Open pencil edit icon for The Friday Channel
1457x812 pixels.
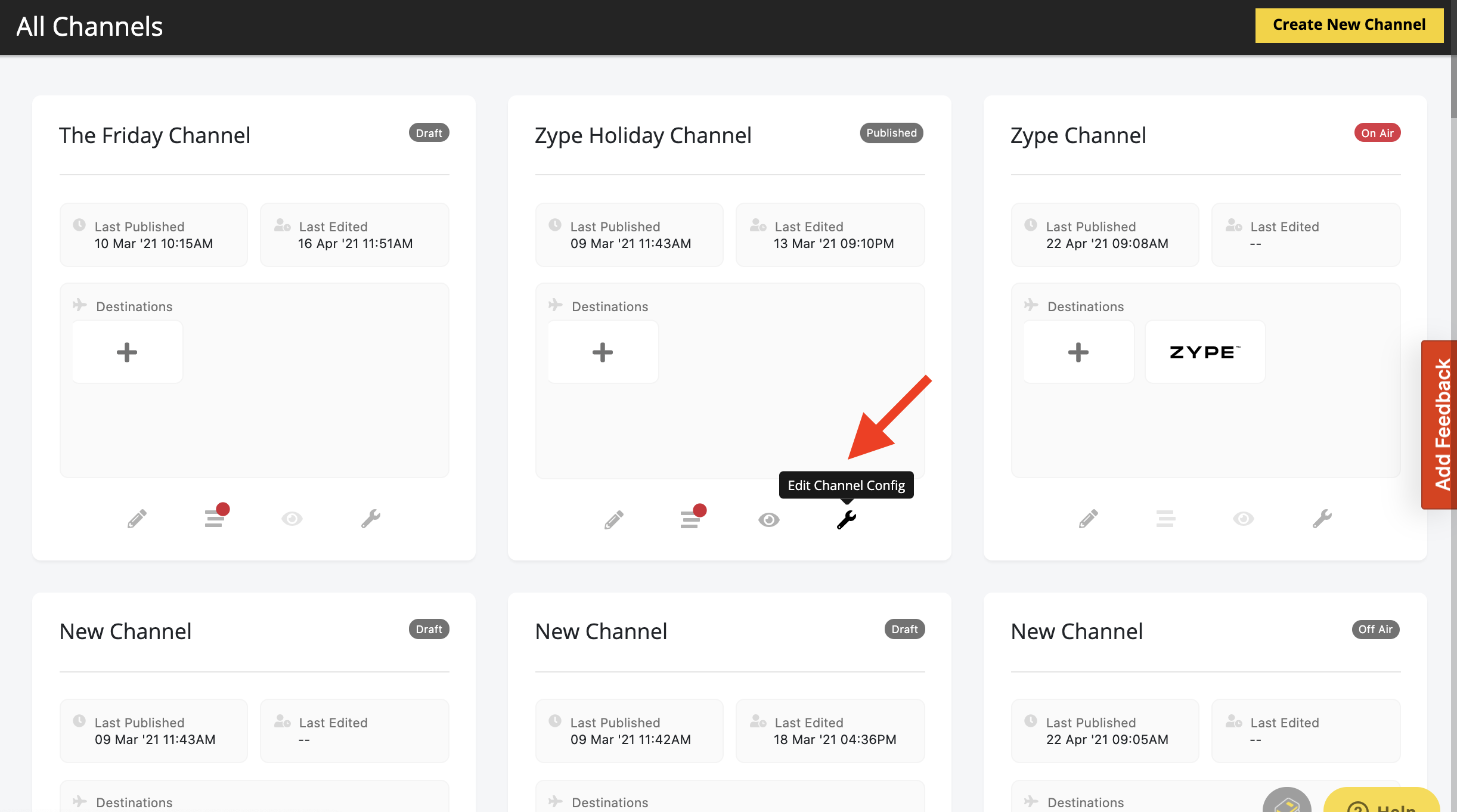point(137,519)
